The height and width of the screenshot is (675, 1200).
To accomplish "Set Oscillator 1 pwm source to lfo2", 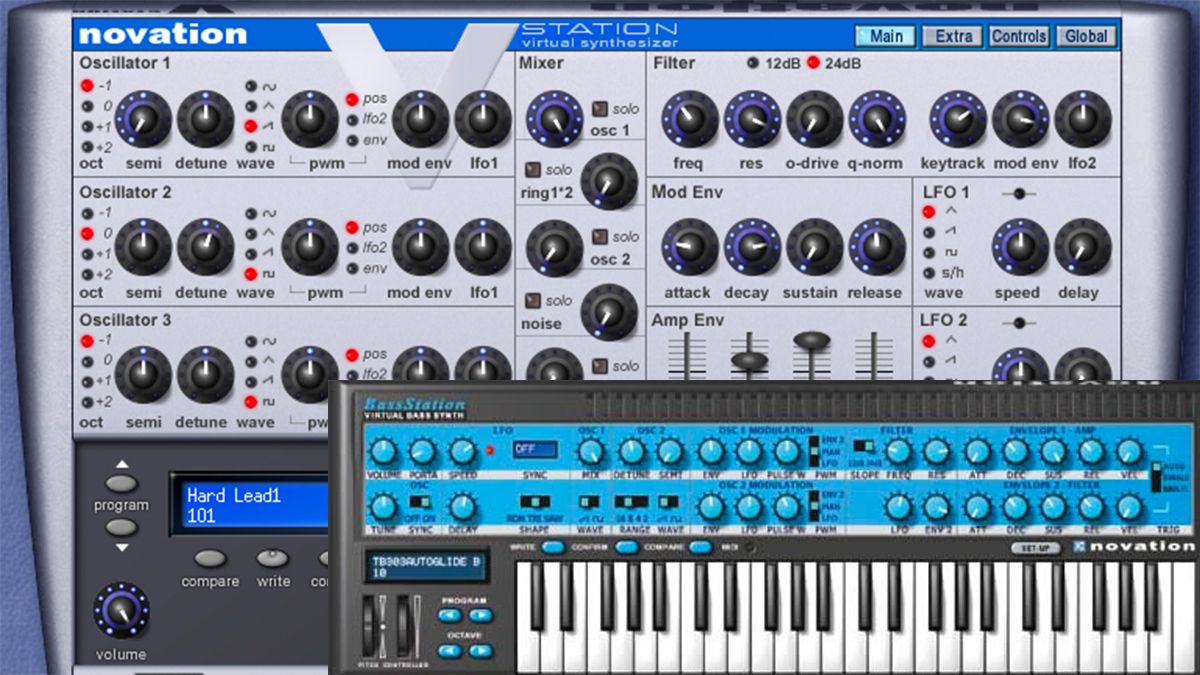I will [x=352, y=120].
